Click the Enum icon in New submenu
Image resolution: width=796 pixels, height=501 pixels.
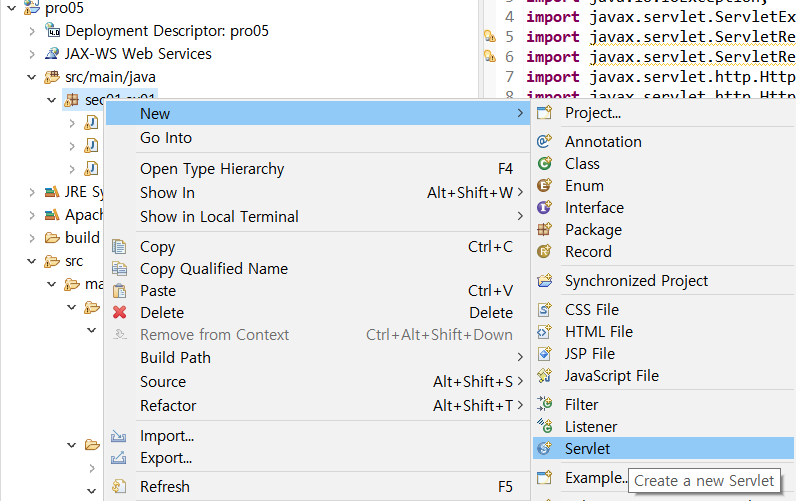544,185
